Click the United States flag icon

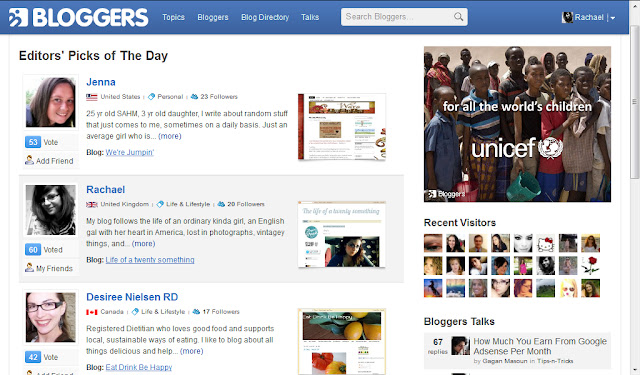(91, 97)
